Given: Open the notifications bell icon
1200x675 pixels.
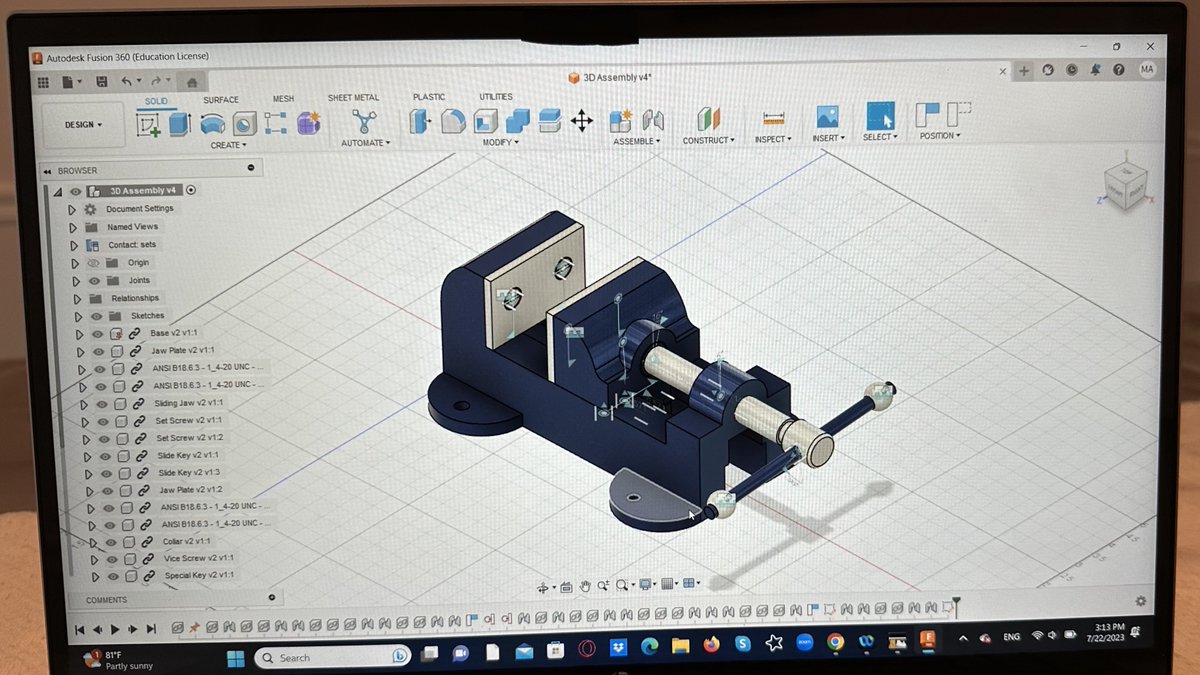Looking at the screenshot, I should click(1096, 70).
